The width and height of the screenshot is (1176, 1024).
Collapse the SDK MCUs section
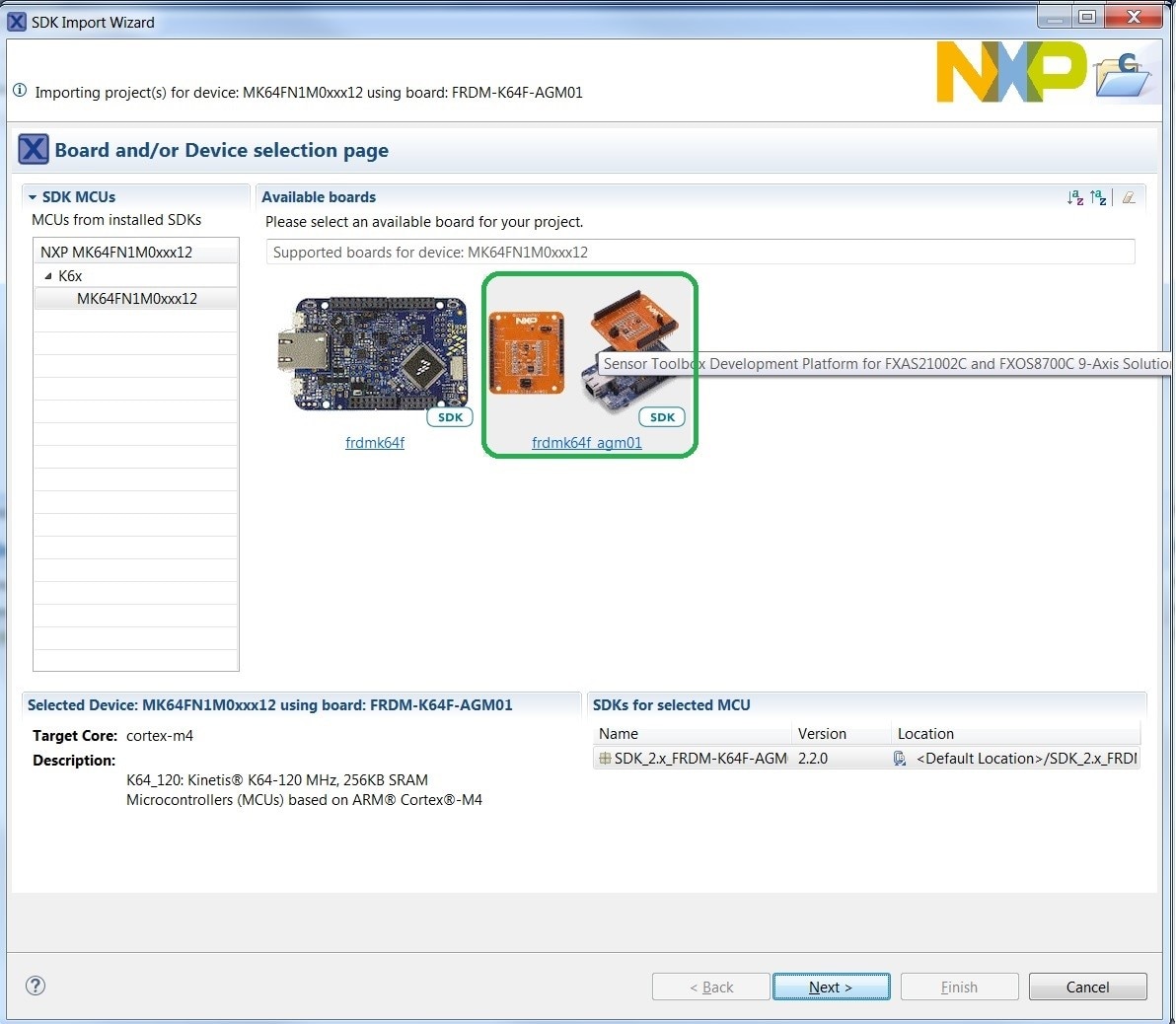[33, 197]
